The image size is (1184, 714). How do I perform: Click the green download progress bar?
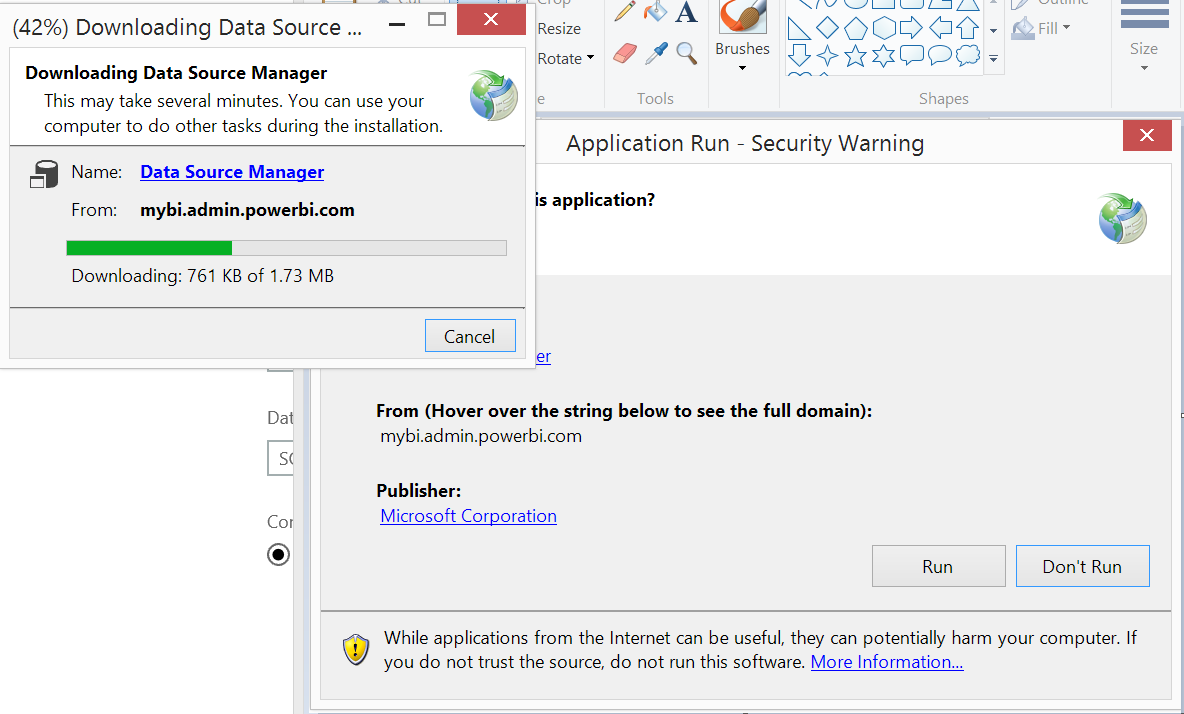pos(286,248)
